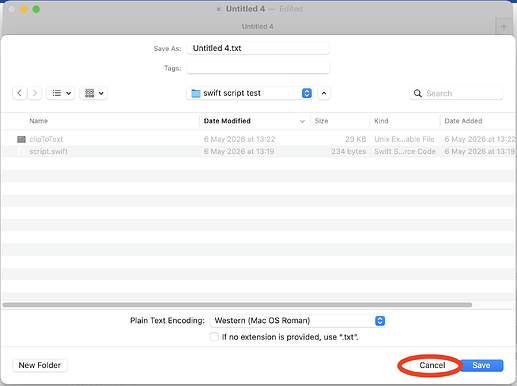
Task: Click the Tags field
Action: click(258, 68)
